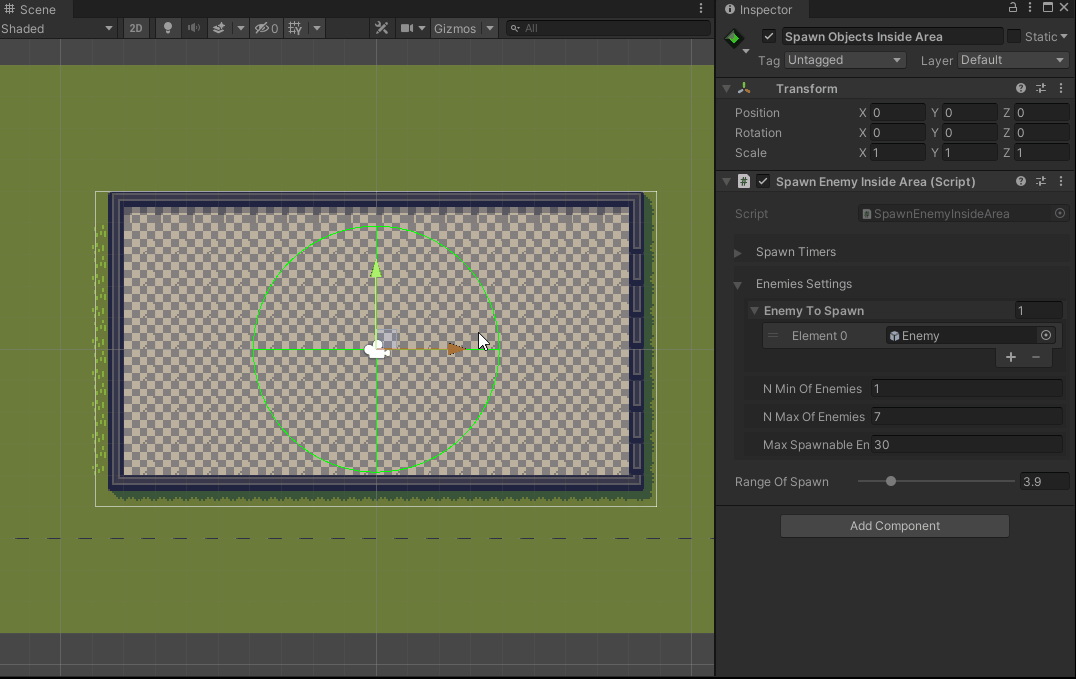Image resolution: width=1076 pixels, height=679 pixels.
Task: Click the scene grid visibility icon
Action: pos(295,29)
